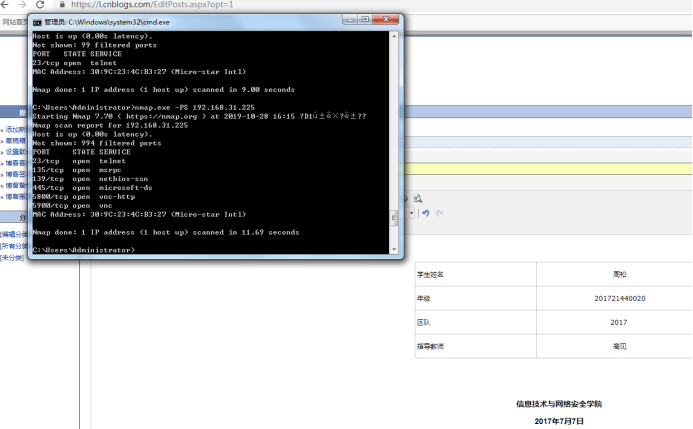Click the [未分类] category link
The height and width of the screenshot is (429, 693).
12,258
